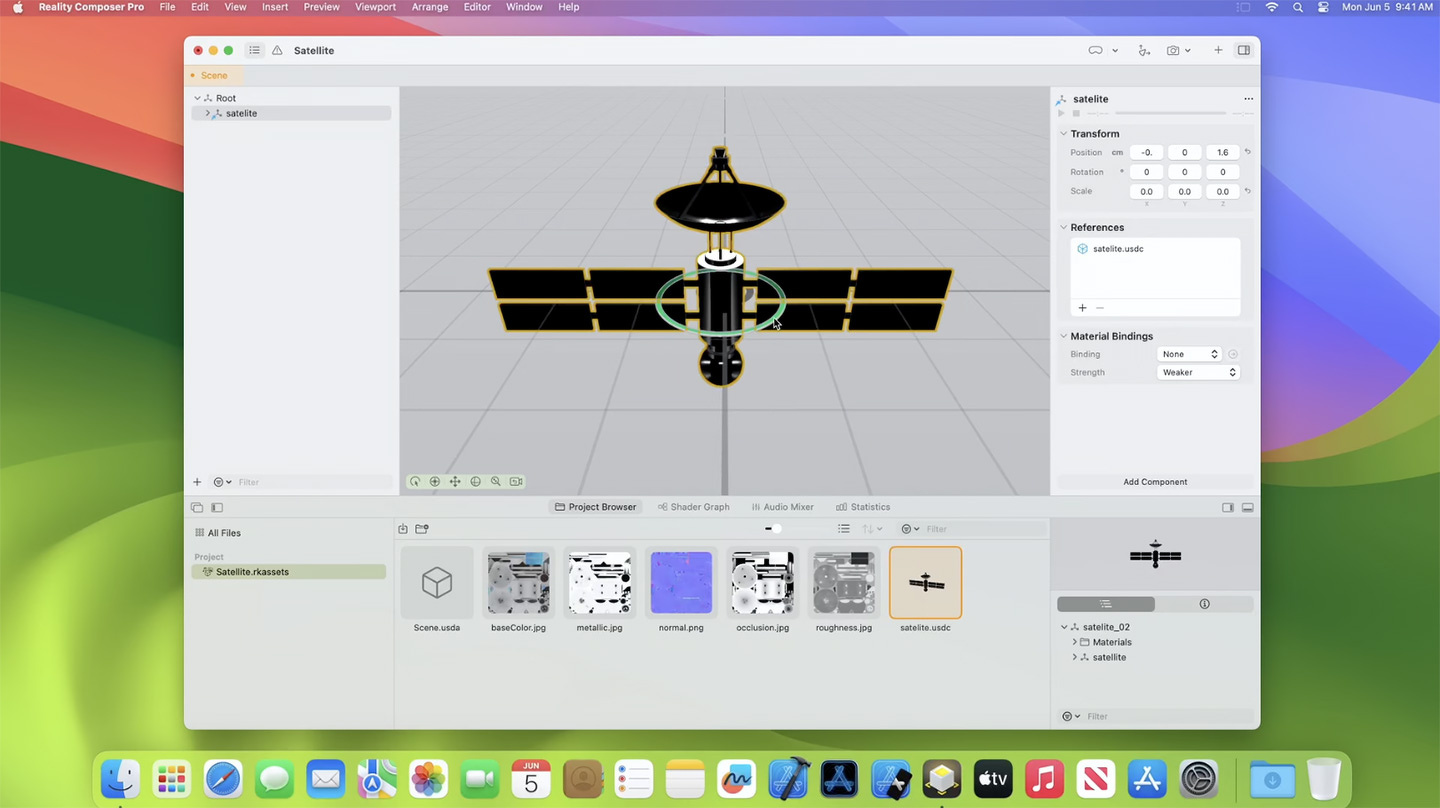Reset Scale with the revert arrow

pos(1248,191)
